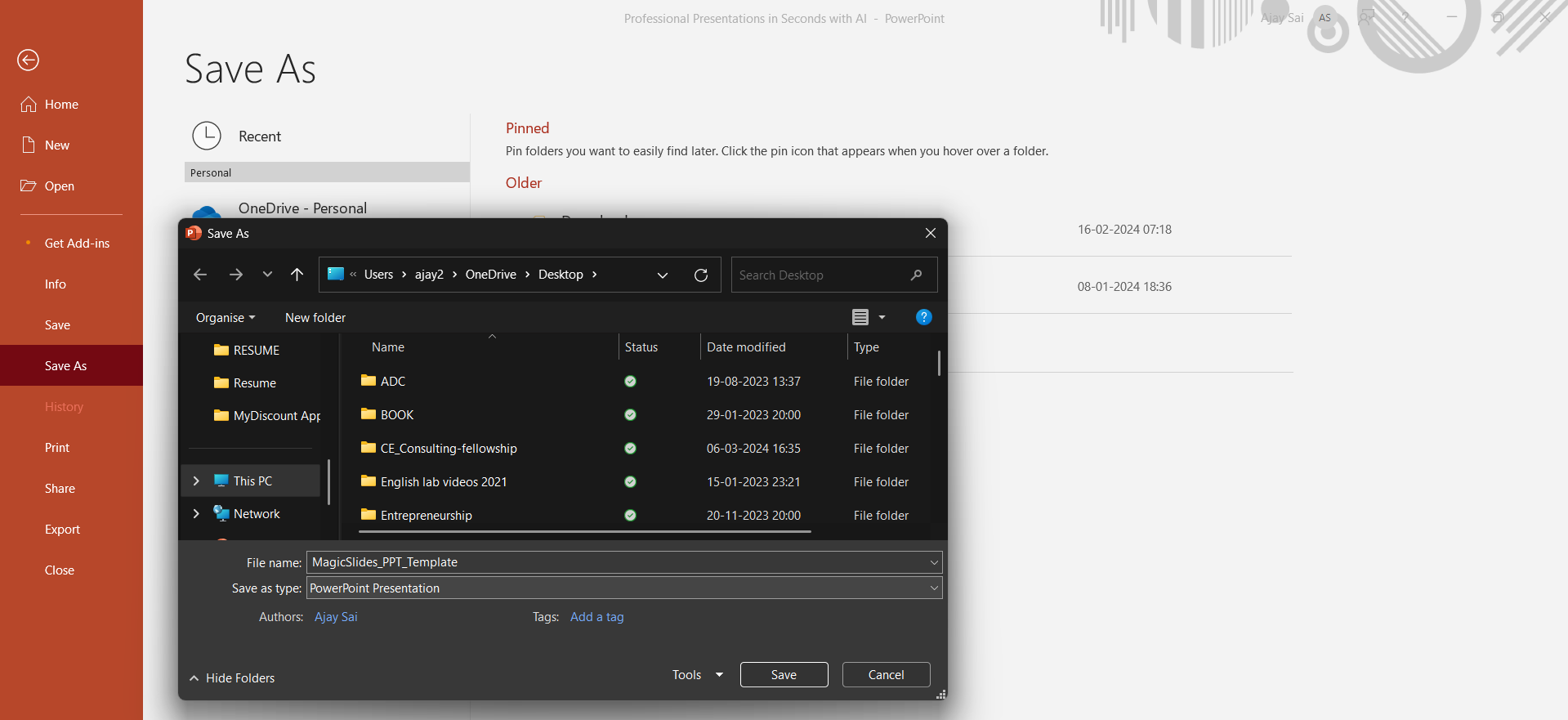The height and width of the screenshot is (720, 1568).
Task: Click the back arrow in the backstage sidebar
Action: (28, 60)
